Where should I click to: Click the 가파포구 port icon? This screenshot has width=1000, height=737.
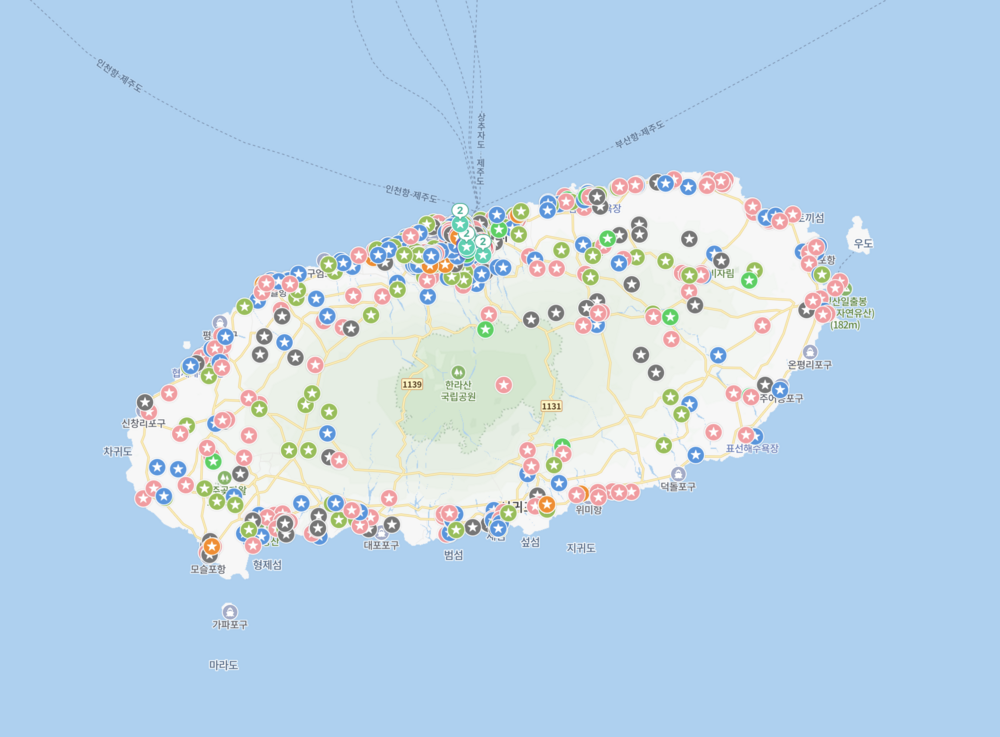(229, 610)
